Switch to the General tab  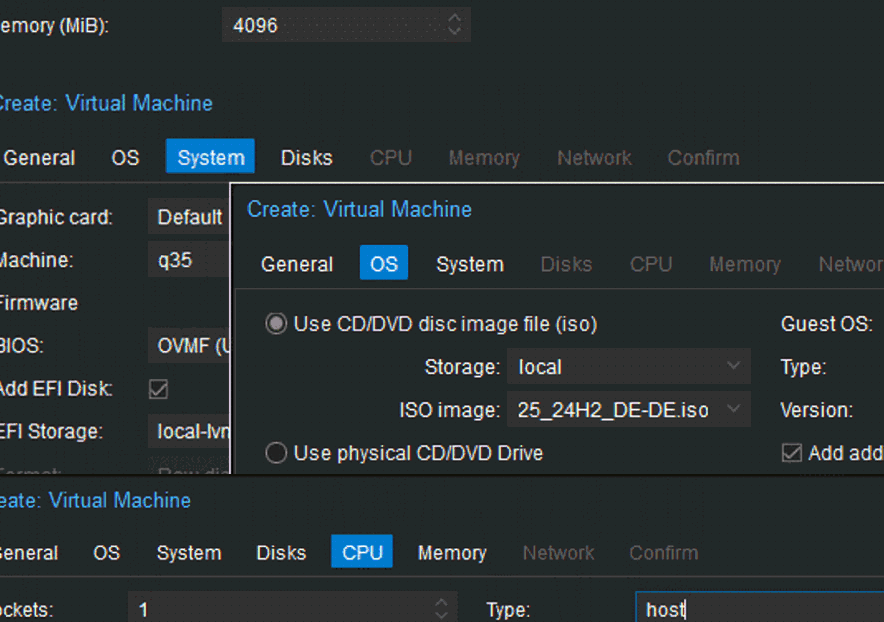(x=39, y=157)
